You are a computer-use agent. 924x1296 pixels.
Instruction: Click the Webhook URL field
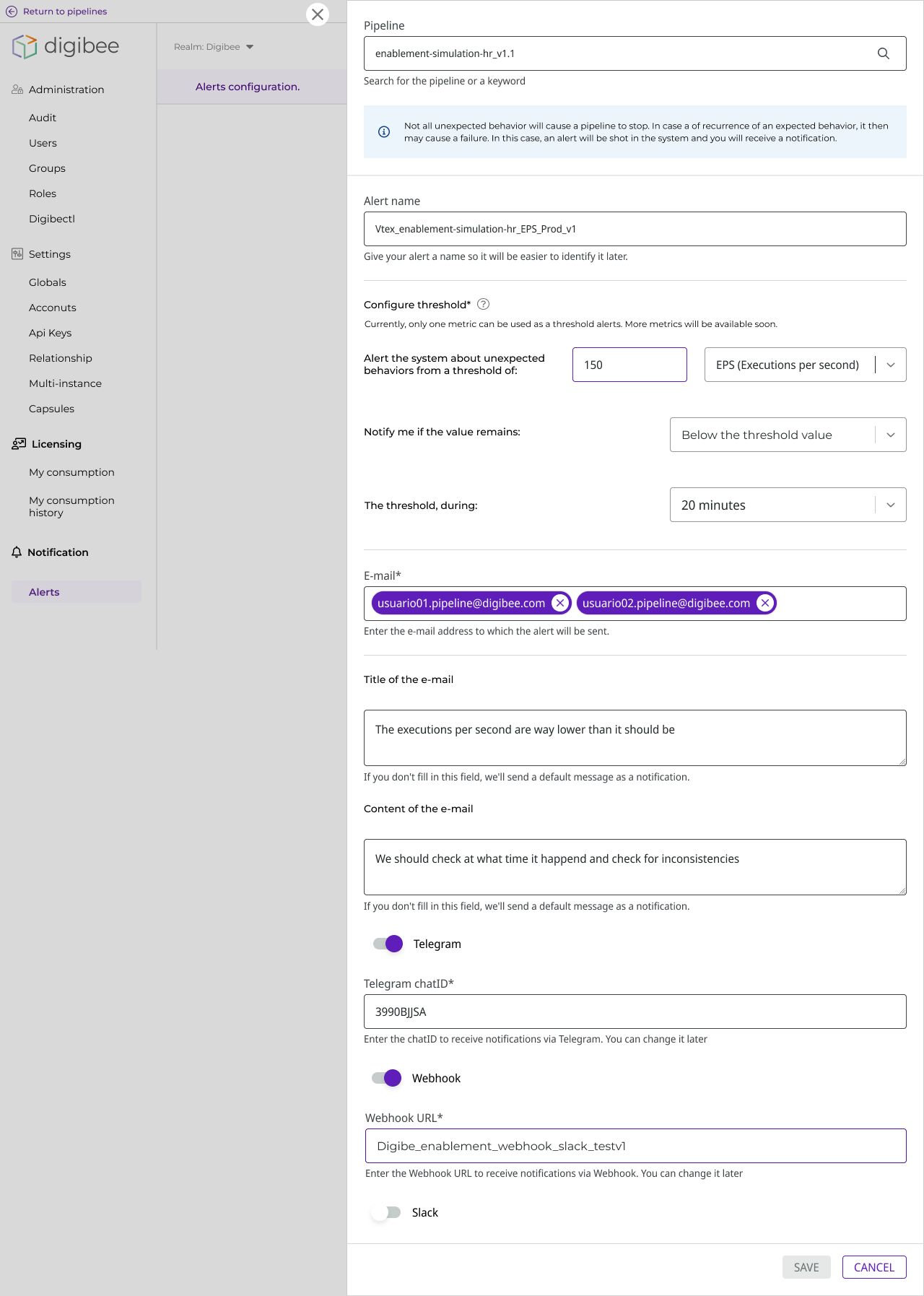636,1146
